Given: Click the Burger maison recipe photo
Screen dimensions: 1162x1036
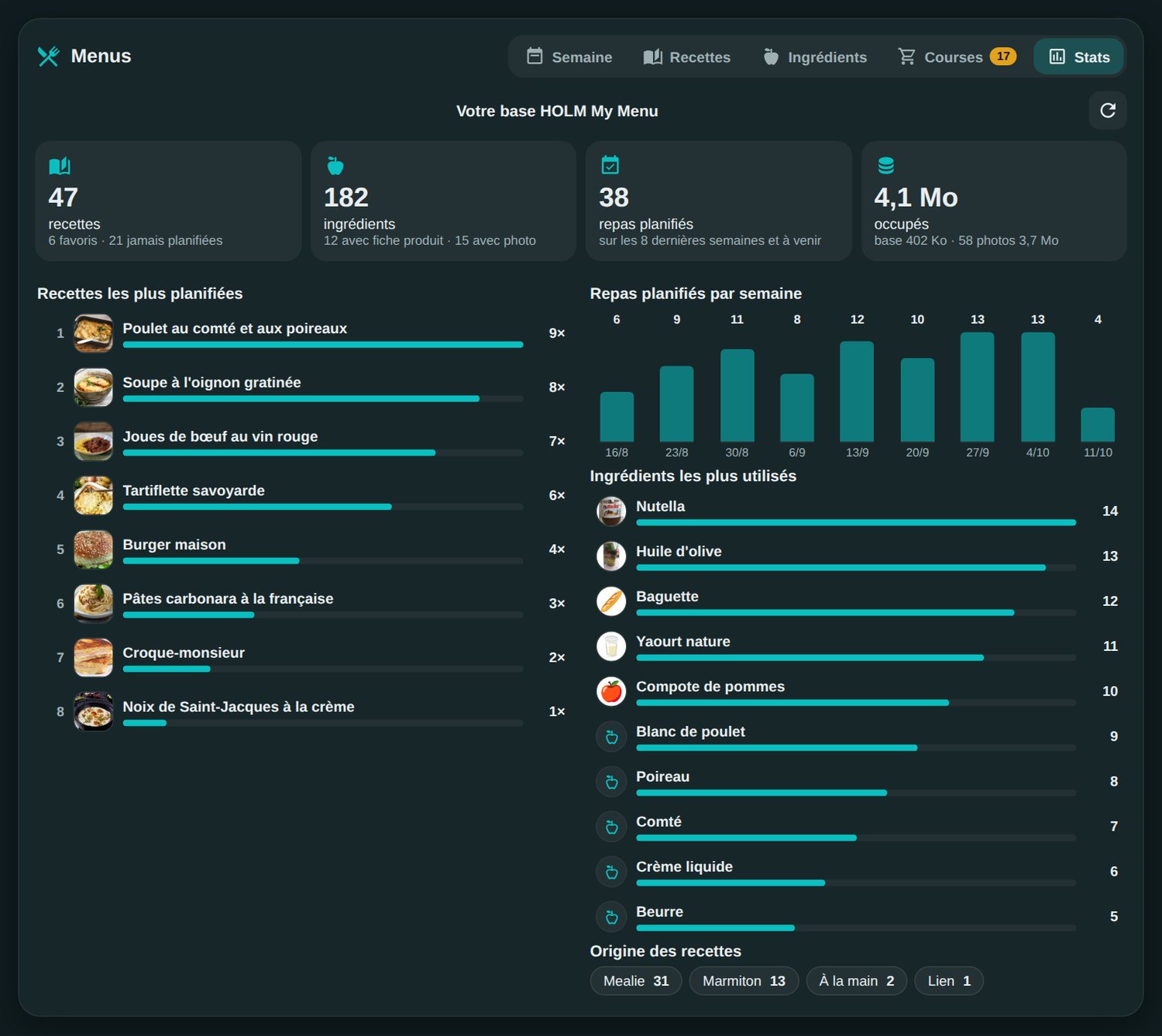Looking at the screenshot, I should click(93, 549).
